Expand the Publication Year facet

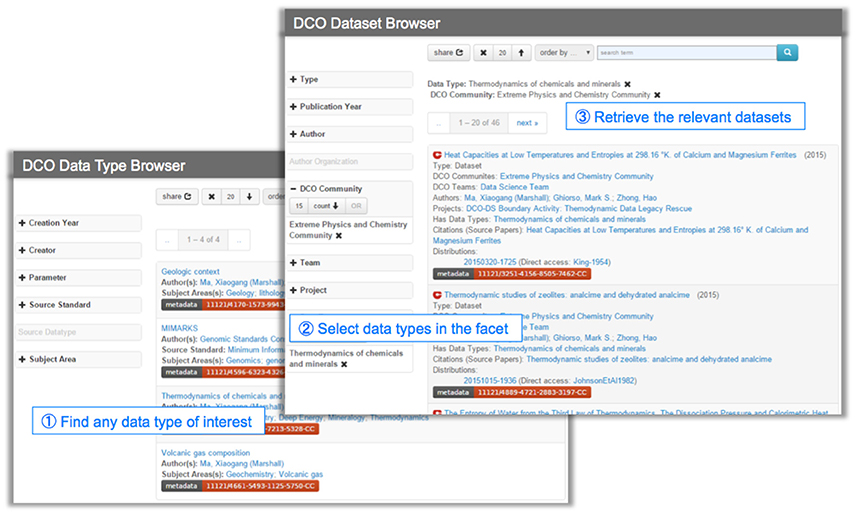pyautogui.click(x=350, y=106)
